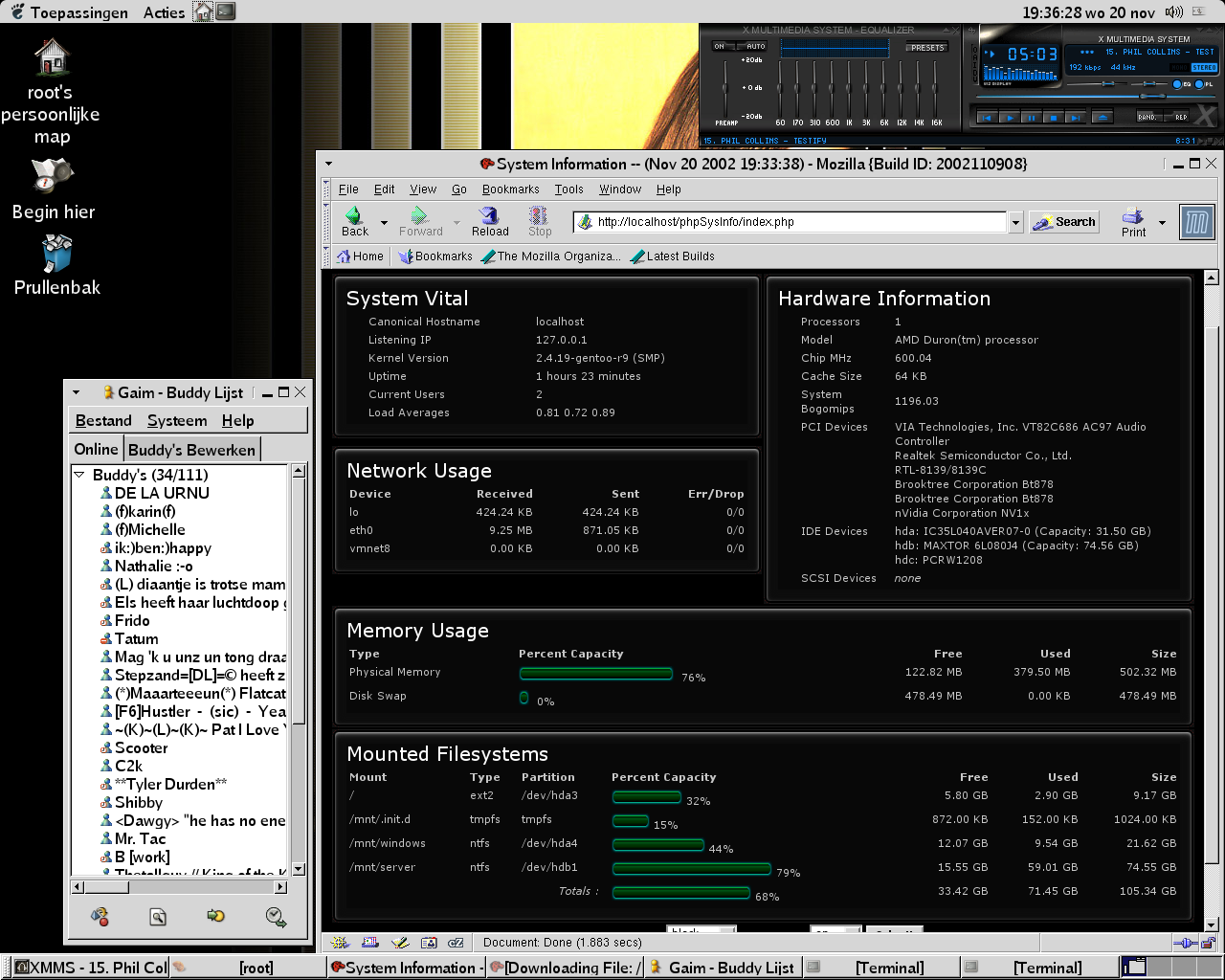The height and width of the screenshot is (980, 1225).
Task: Toggle XMMS REP repeat button
Action: [x=1178, y=117]
